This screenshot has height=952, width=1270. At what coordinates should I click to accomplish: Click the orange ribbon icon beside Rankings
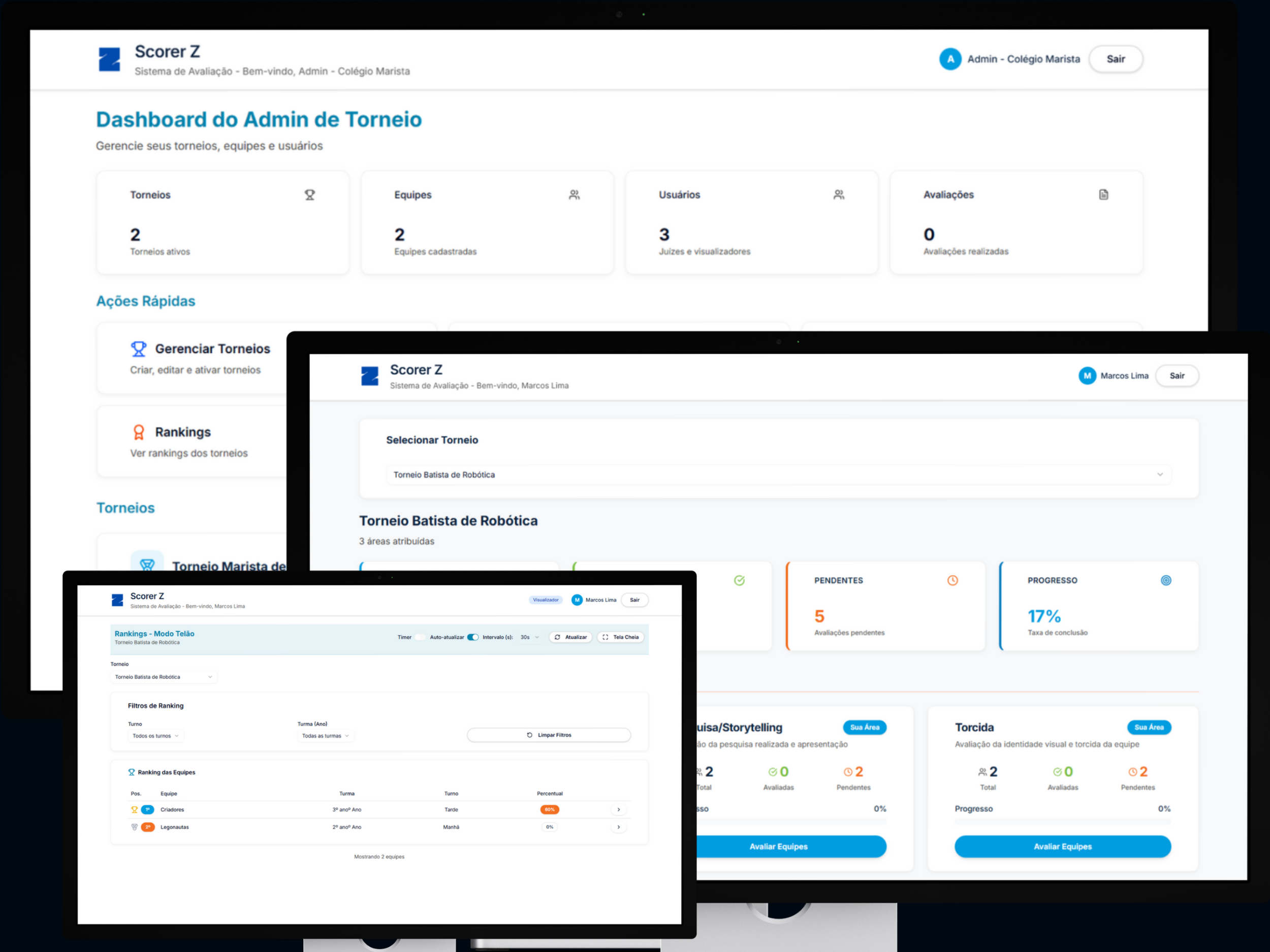138,432
